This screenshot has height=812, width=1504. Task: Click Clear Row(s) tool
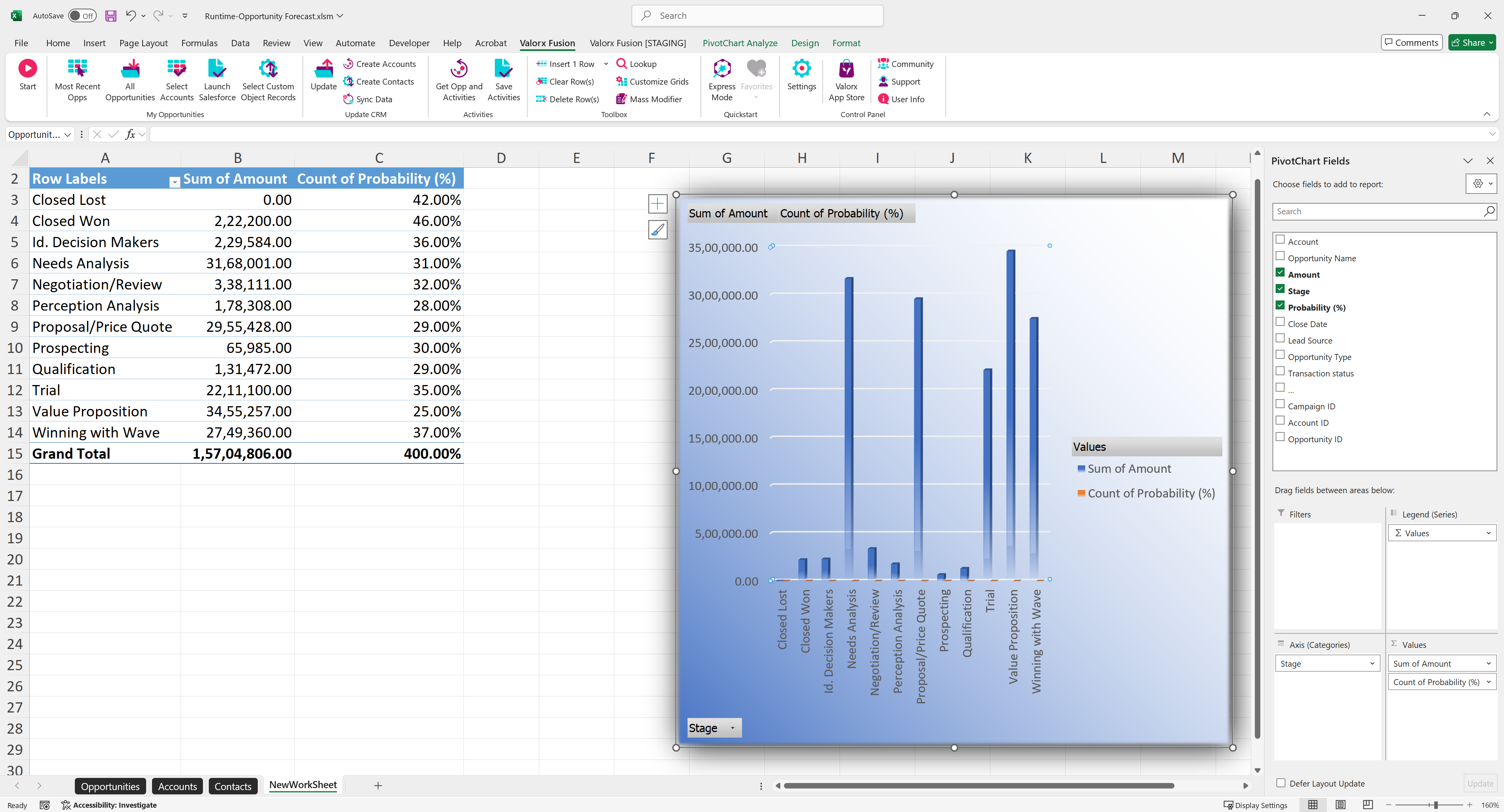click(565, 81)
